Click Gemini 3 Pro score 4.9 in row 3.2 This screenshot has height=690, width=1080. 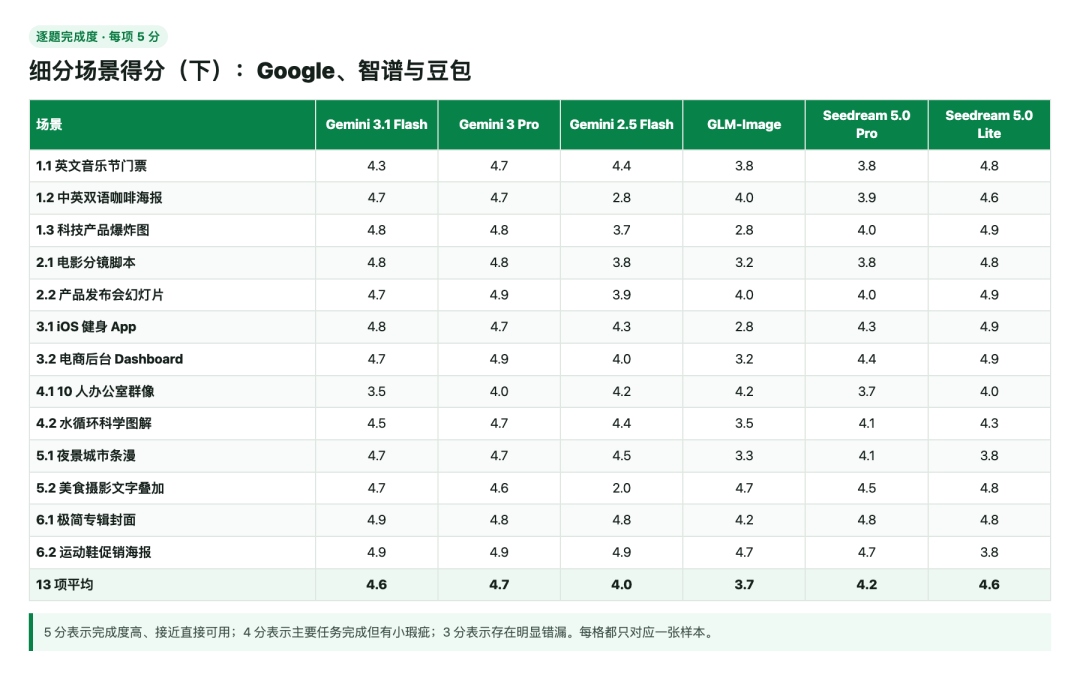point(499,359)
